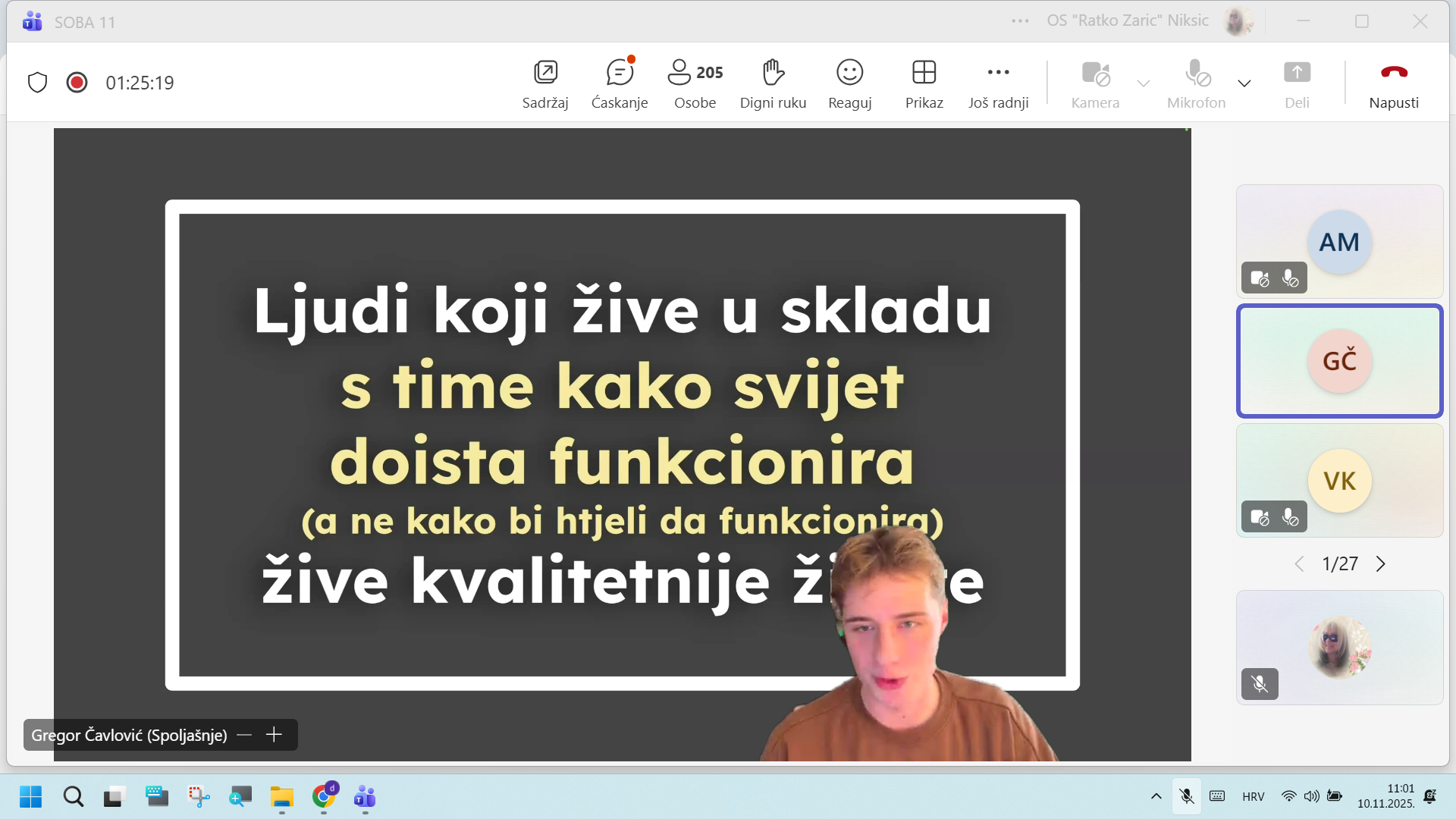Open title bar three-dots settings menu

pos(1021,21)
